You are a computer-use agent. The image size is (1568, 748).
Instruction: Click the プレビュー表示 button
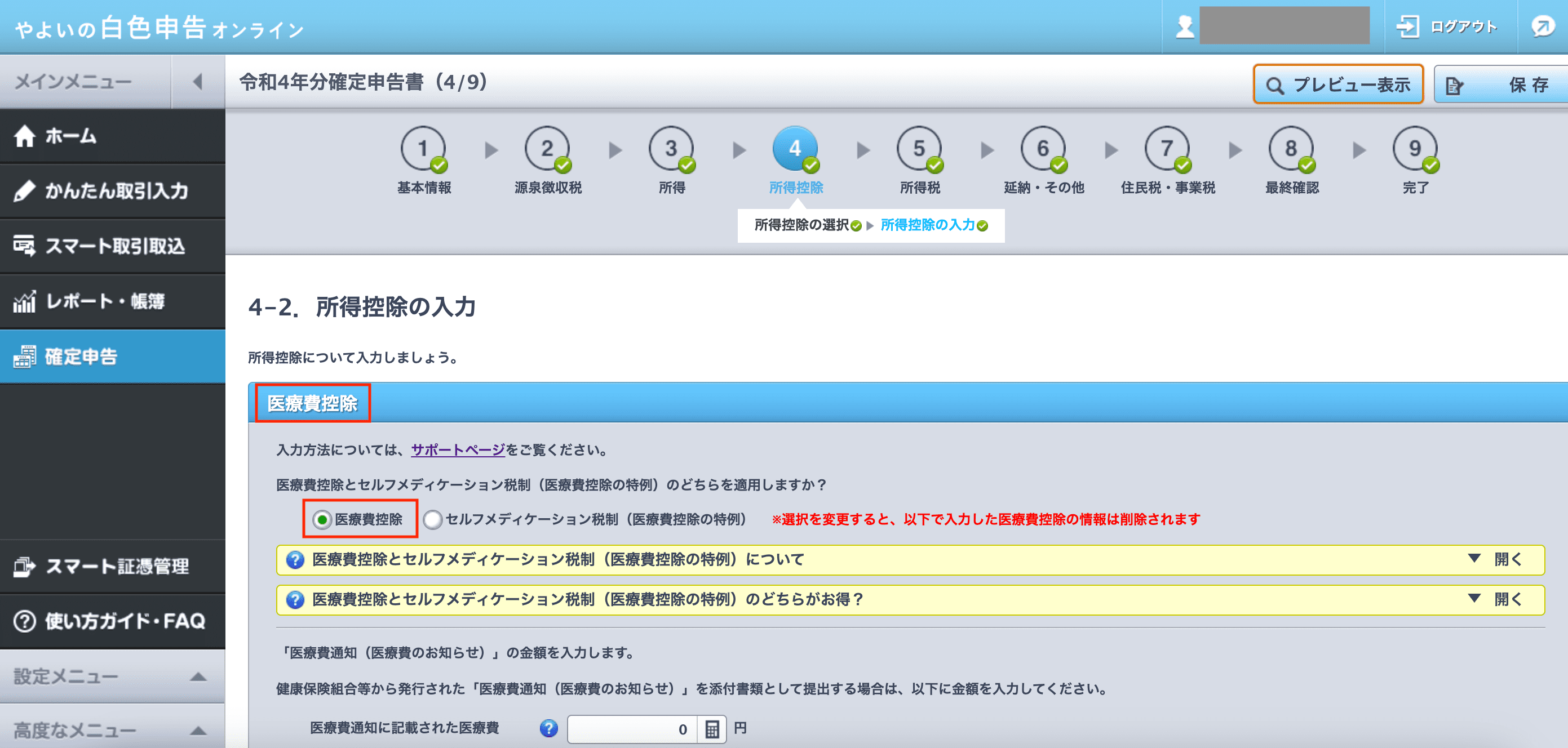click(x=1338, y=84)
